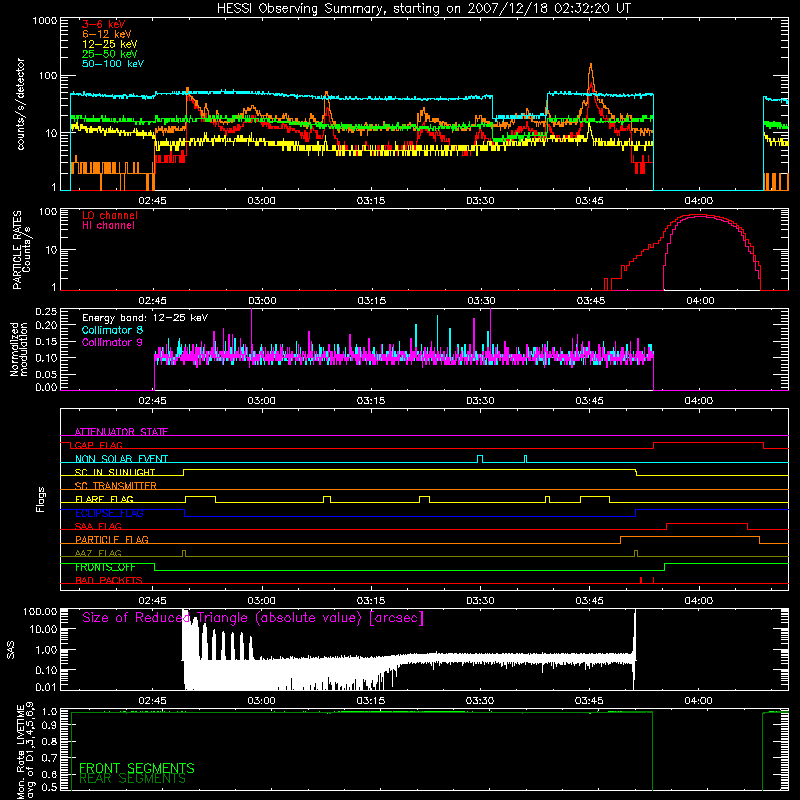Click the vertical Flags axis label
This screenshot has height=800, width=800.
point(41,499)
